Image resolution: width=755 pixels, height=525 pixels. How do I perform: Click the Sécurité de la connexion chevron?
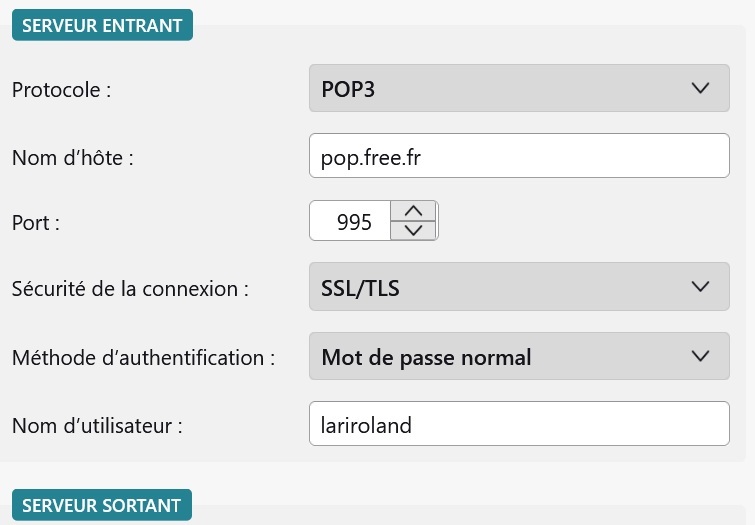(700, 287)
